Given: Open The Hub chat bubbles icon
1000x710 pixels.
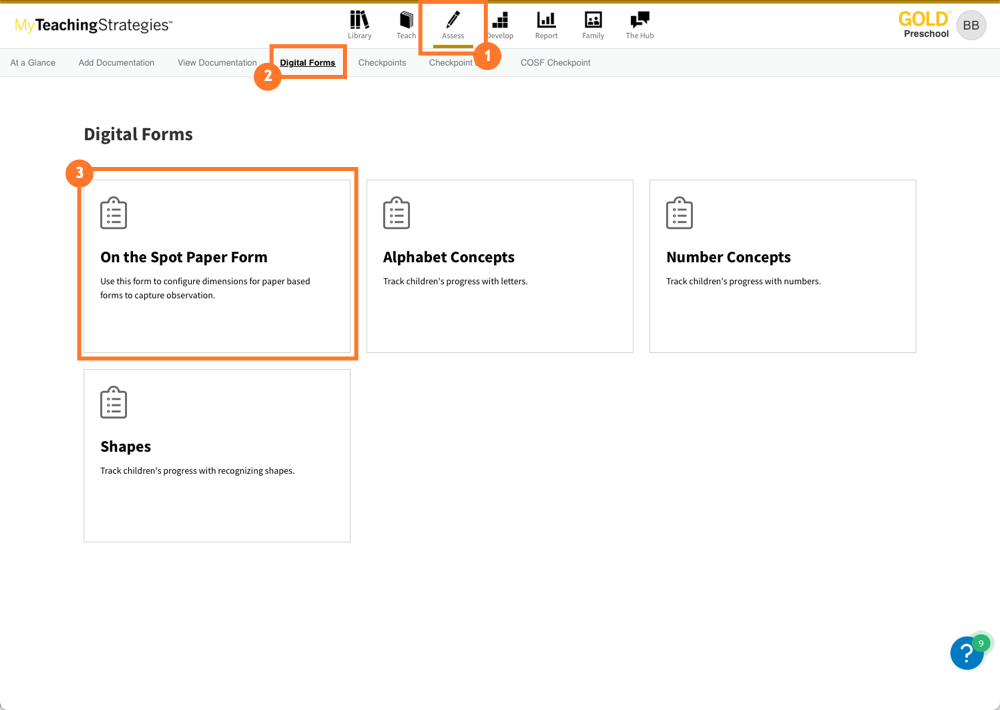Looking at the screenshot, I should pos(640,20).
